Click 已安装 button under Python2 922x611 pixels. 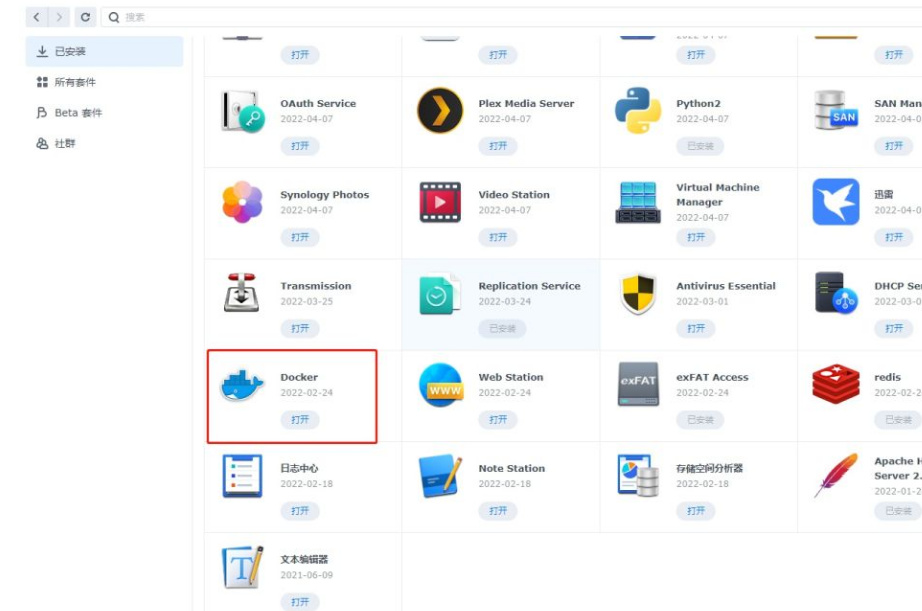(x=700, y=146)
